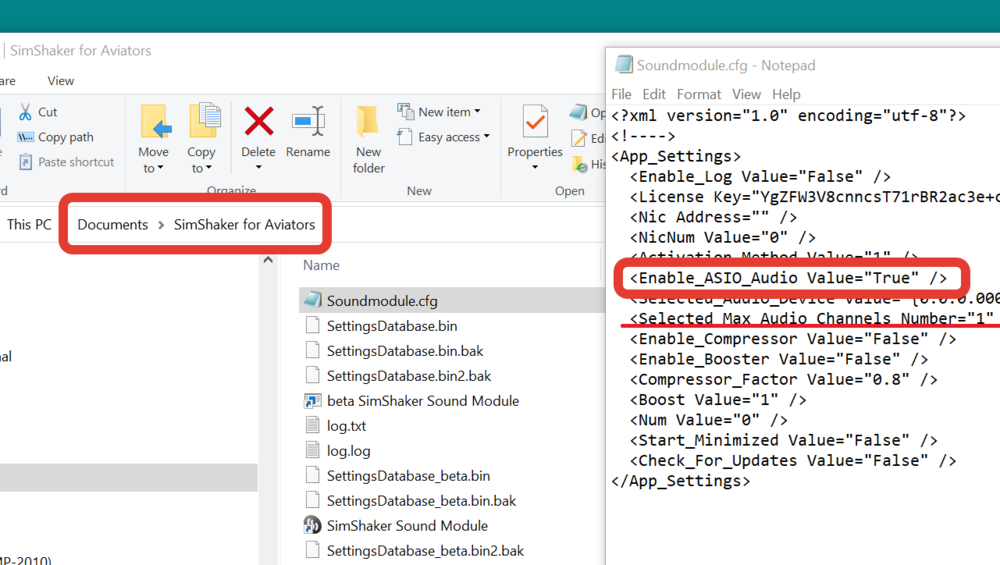Click the beta SimShaker Sound Module shortcut icon
Screen dimensions: 1000x565
[x=312, y=400]
